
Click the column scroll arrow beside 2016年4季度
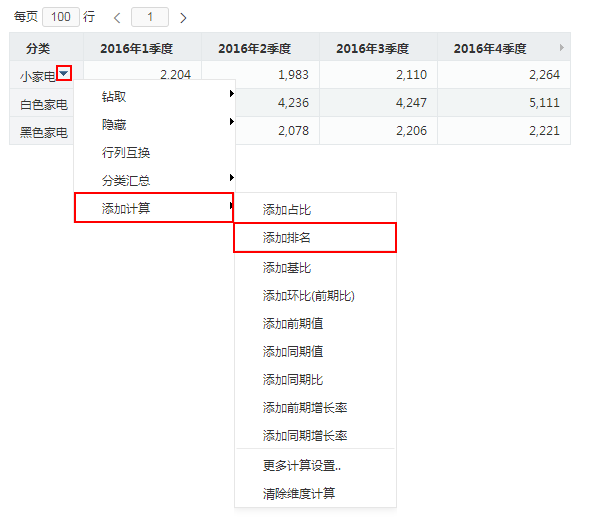click(x=562, y=48)
